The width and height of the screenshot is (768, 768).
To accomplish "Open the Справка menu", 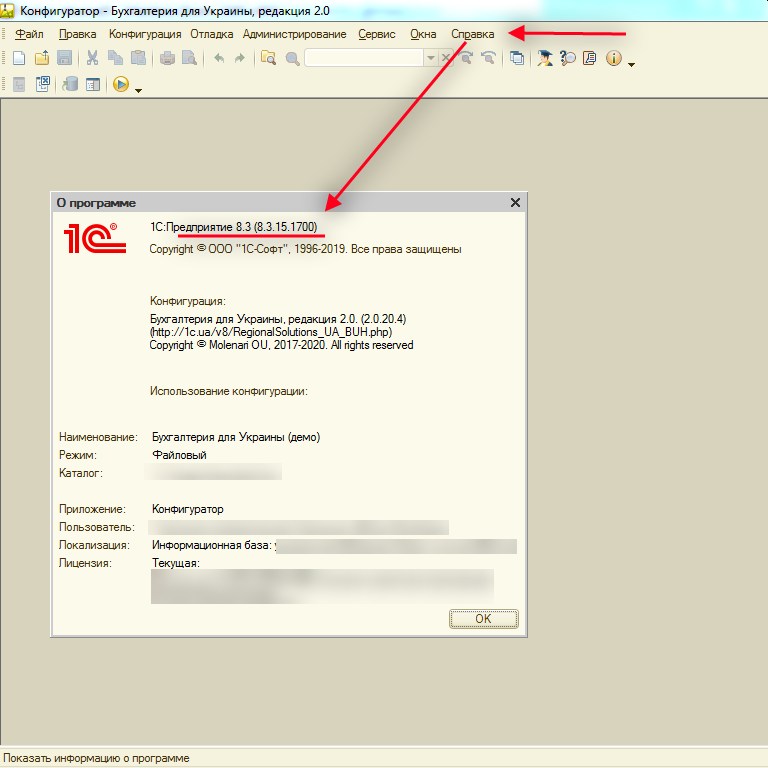I will (473, 34).
